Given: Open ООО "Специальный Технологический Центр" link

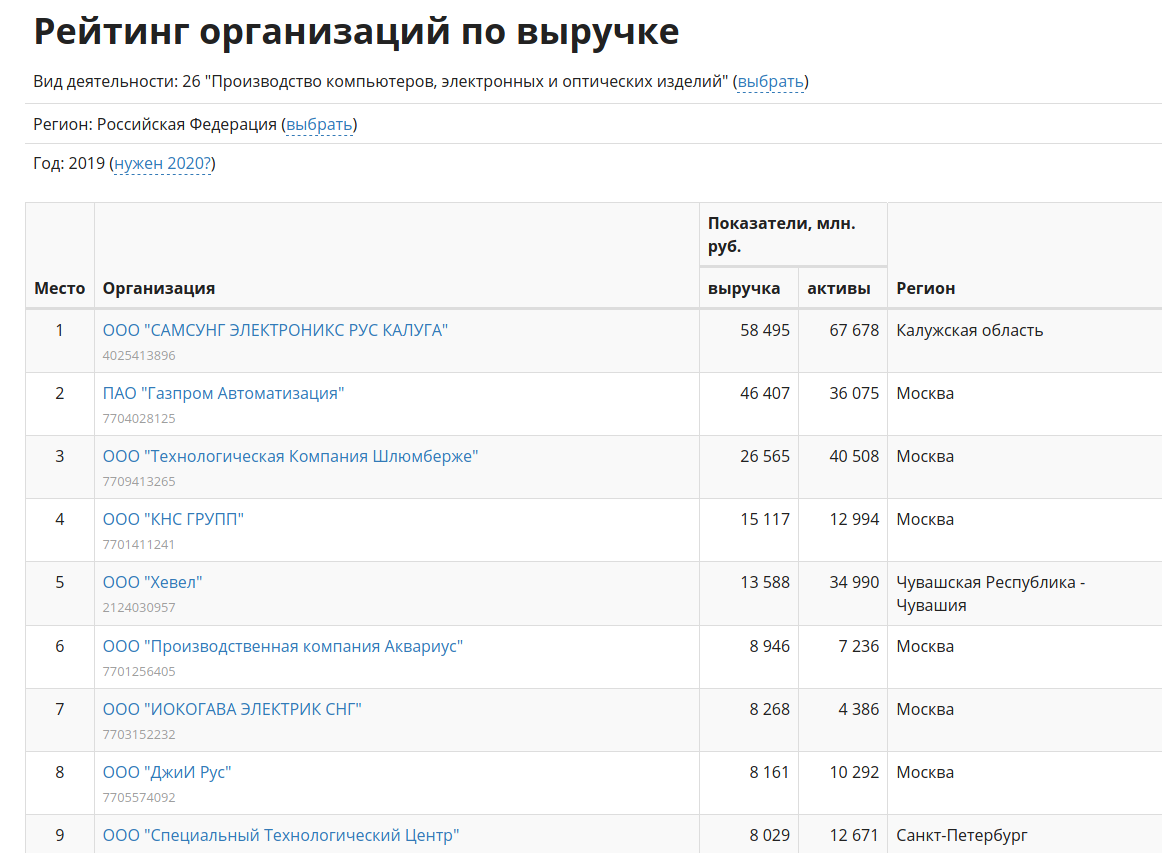Looking at the screenshot, I should click(281, 835).
